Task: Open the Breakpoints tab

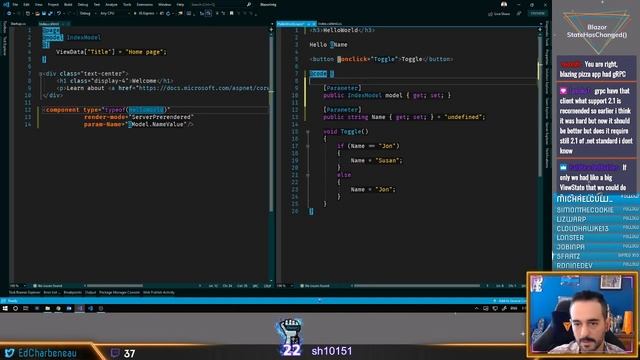Action: coord(73,293)
